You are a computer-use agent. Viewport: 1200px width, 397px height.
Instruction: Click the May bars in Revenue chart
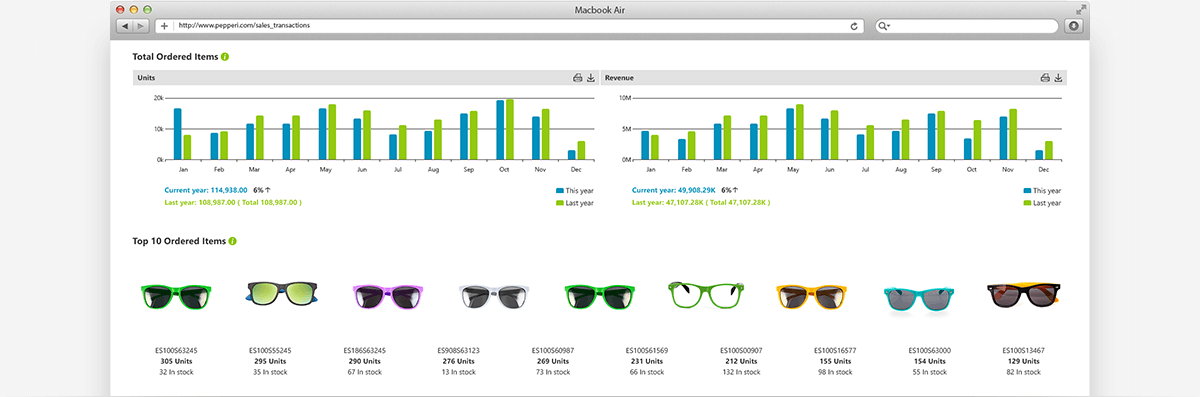coord(795,132)
